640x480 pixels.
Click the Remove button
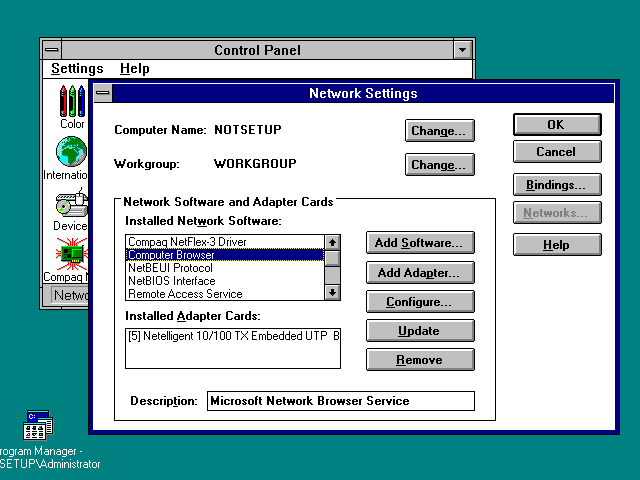420,360
